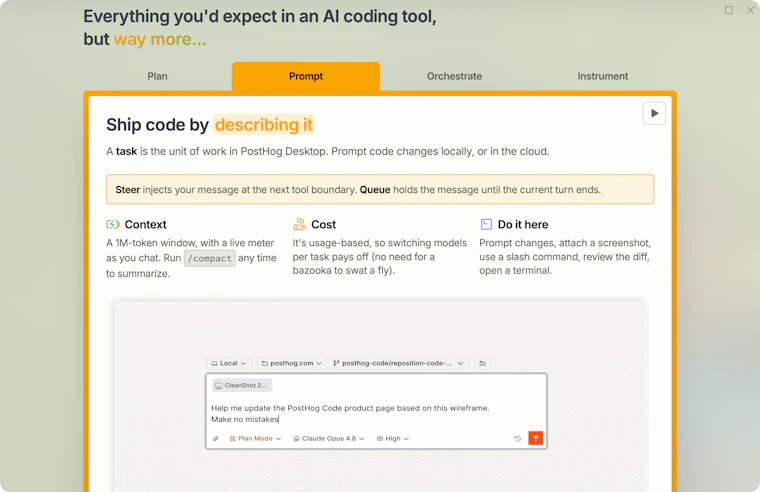Maximize the window via the square icon
The image size is (760, 492).
tap(728, 10)
